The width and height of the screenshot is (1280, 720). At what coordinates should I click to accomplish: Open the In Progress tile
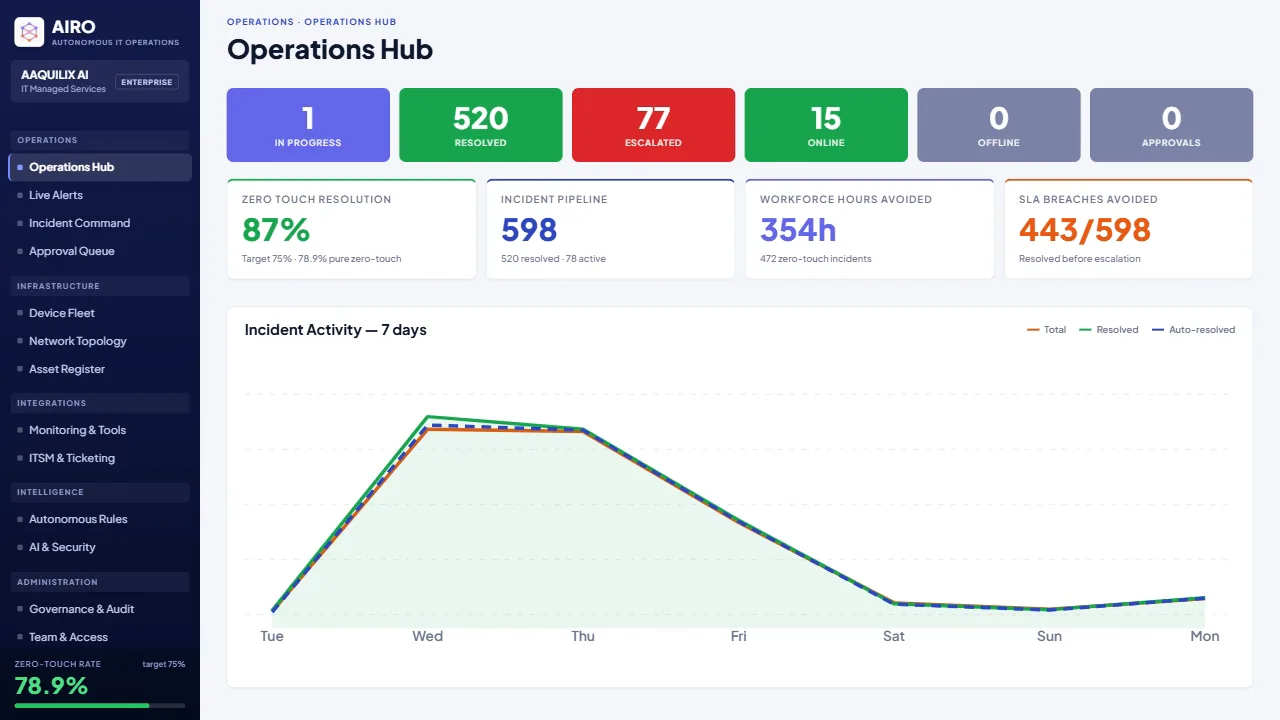[308, 125]
